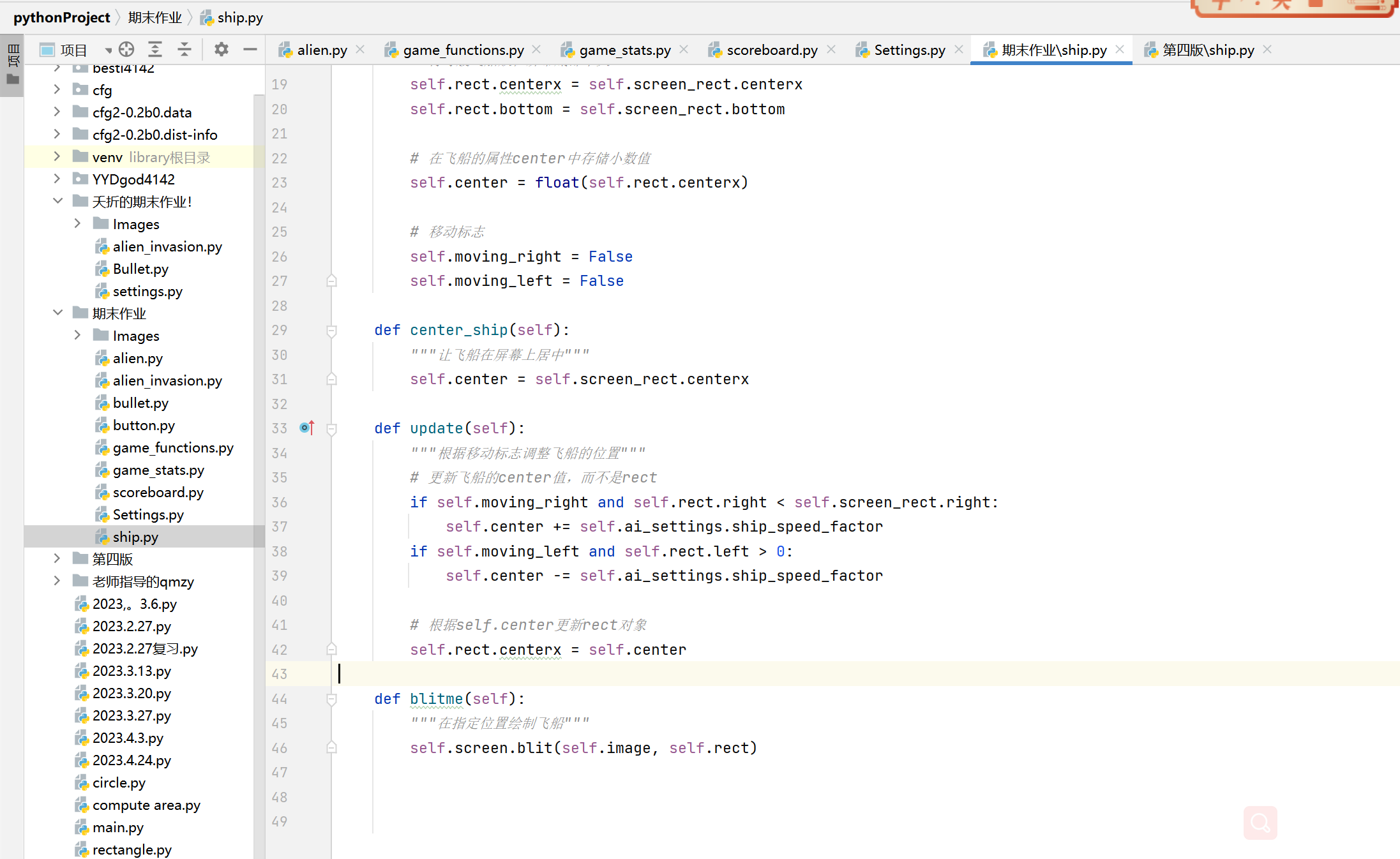Click the fold end marker at line 42

[331, 649]
